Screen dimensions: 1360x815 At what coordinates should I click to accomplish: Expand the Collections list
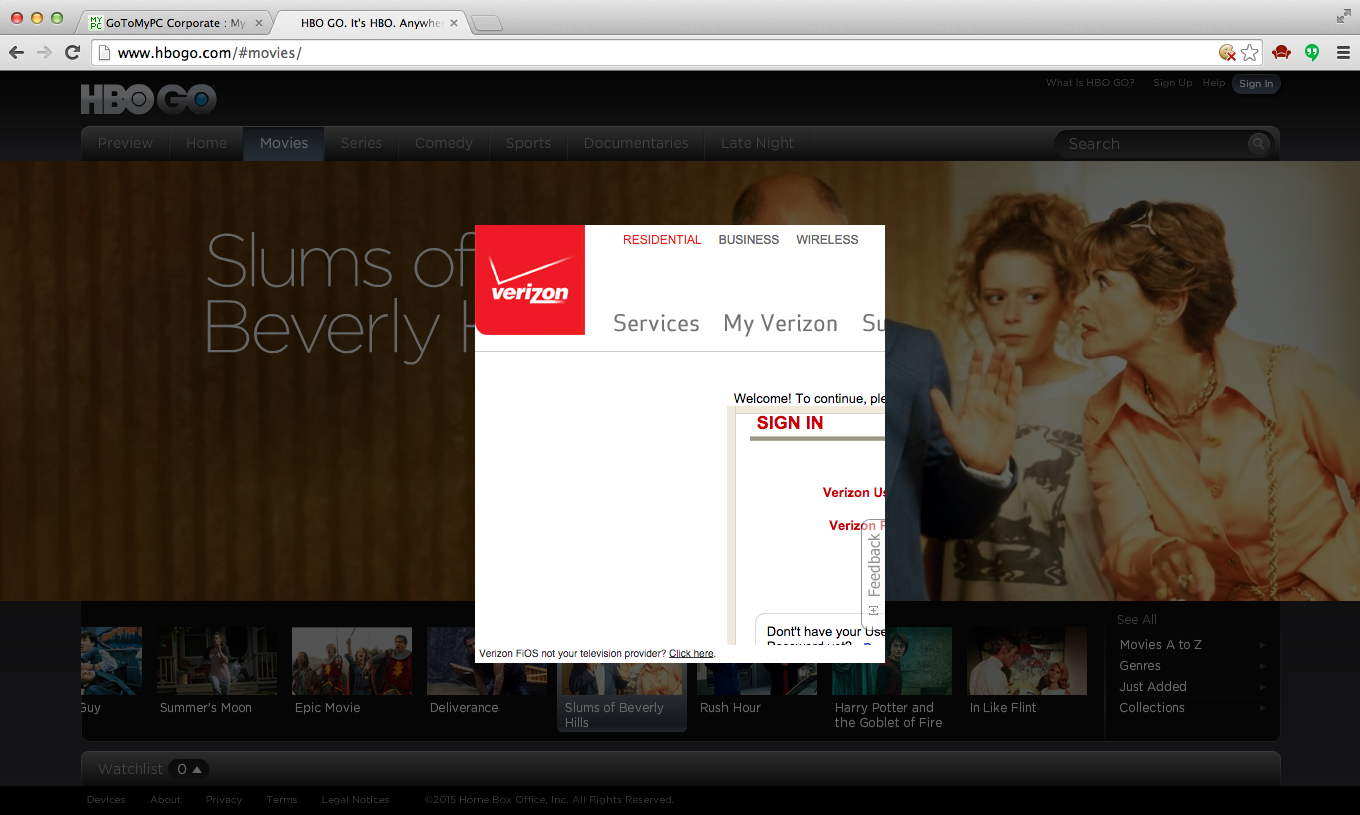pyautogui.click(x=1192, y=708)
